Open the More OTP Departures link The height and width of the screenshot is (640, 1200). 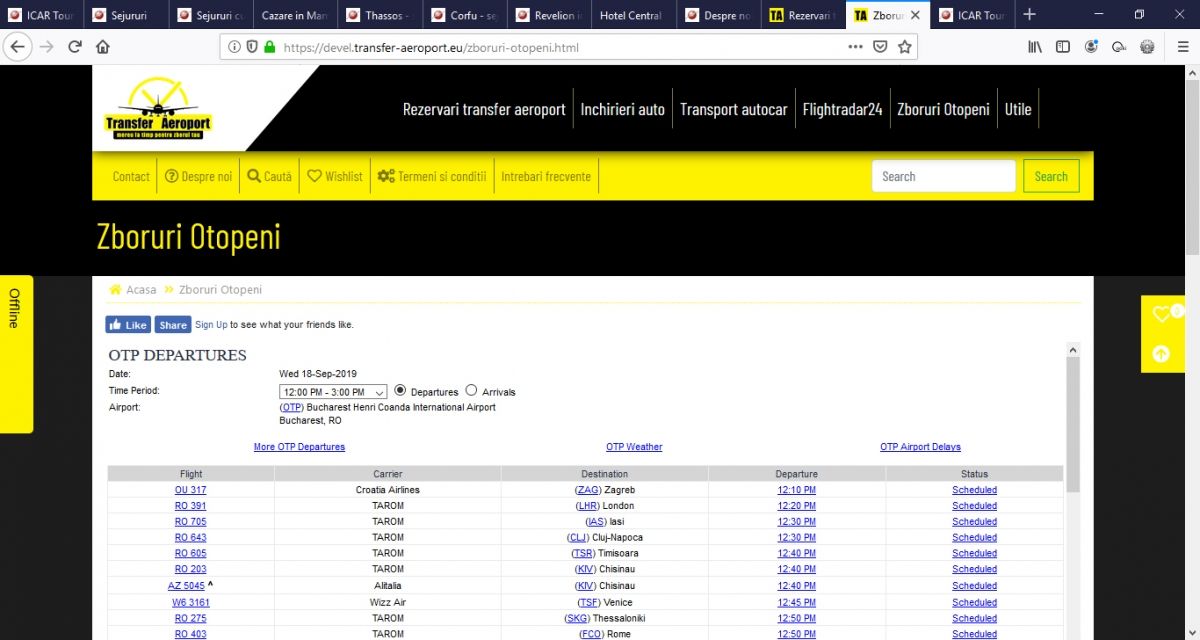[x=299, y=447]
